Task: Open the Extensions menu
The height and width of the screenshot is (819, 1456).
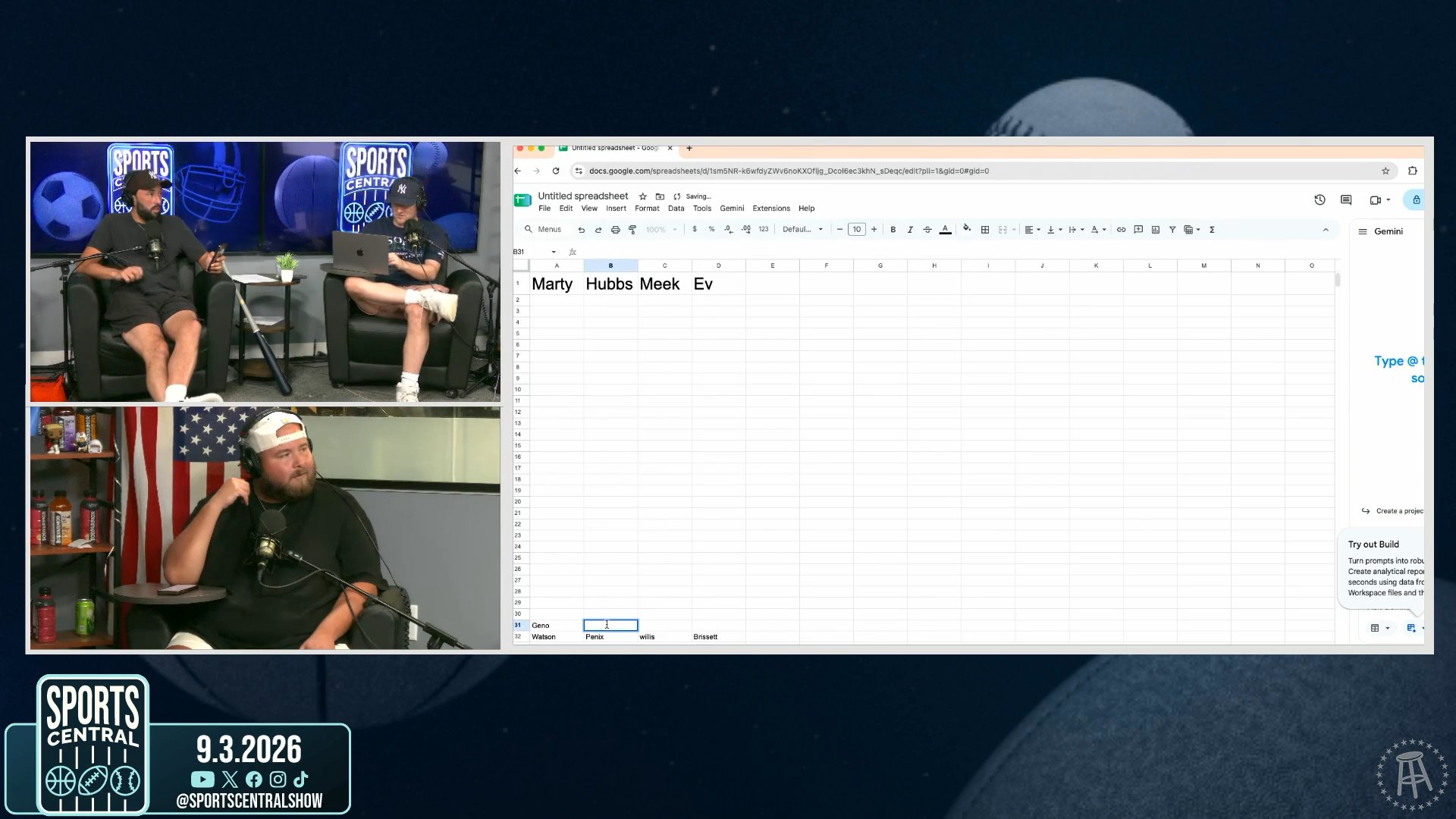Action: click(771, 209)
